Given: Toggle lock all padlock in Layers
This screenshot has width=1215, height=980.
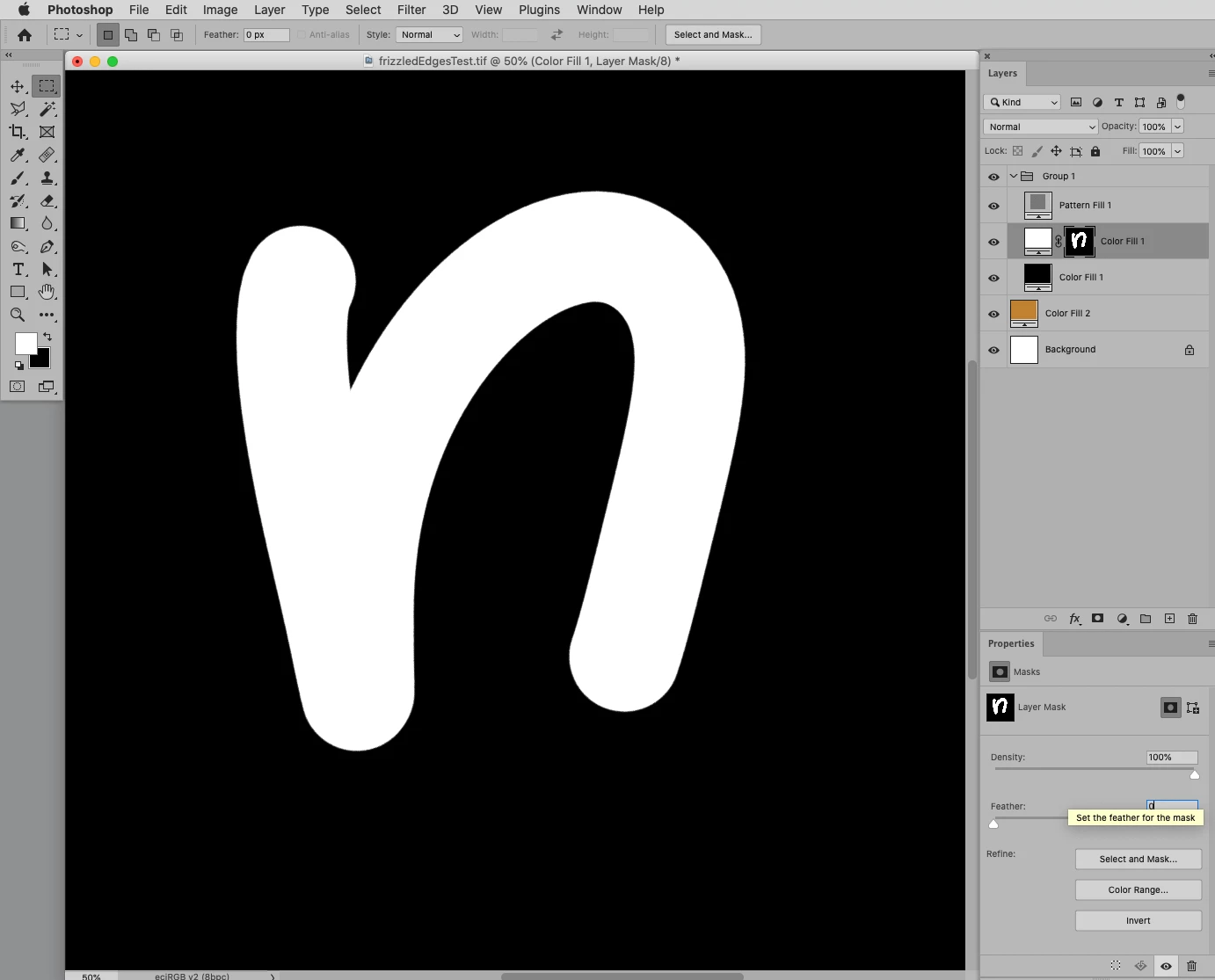Looking at the screenshot, I should [x=1095, y=151].
